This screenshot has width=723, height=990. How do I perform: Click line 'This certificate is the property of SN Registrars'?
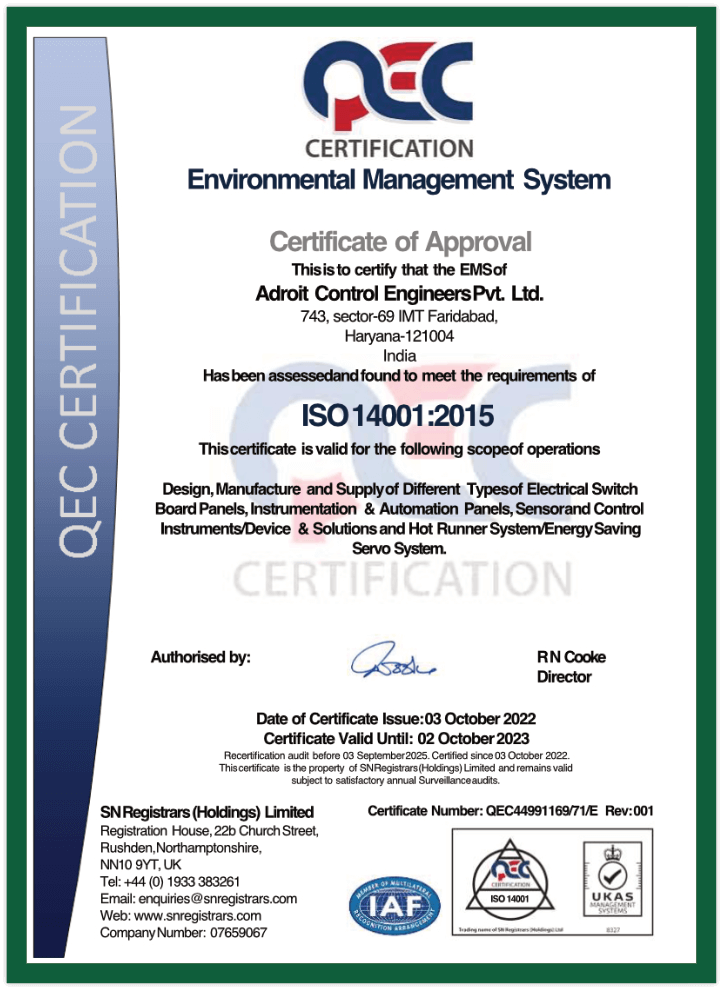[396, 768]
